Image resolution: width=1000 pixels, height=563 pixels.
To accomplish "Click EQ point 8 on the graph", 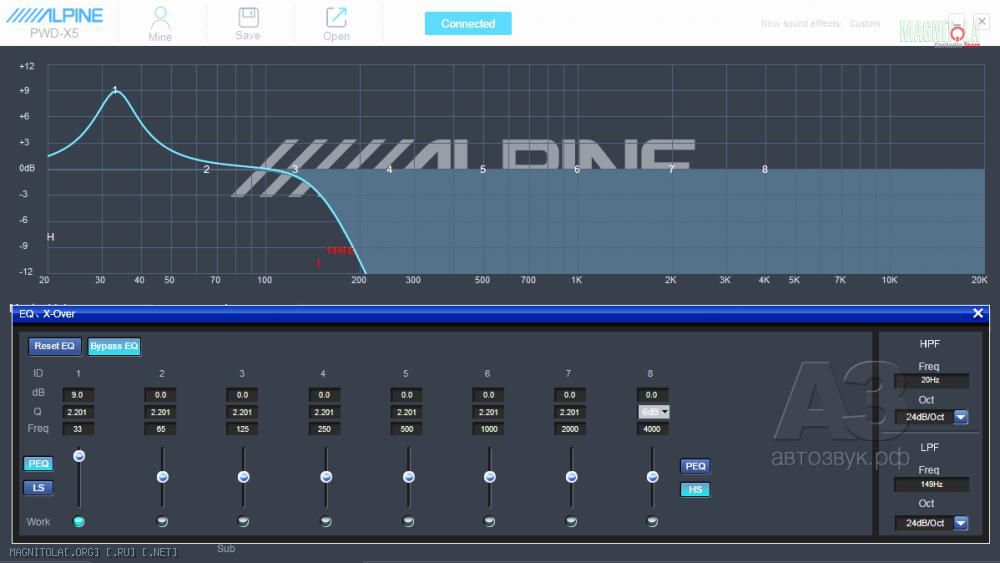I will [765, 170].
